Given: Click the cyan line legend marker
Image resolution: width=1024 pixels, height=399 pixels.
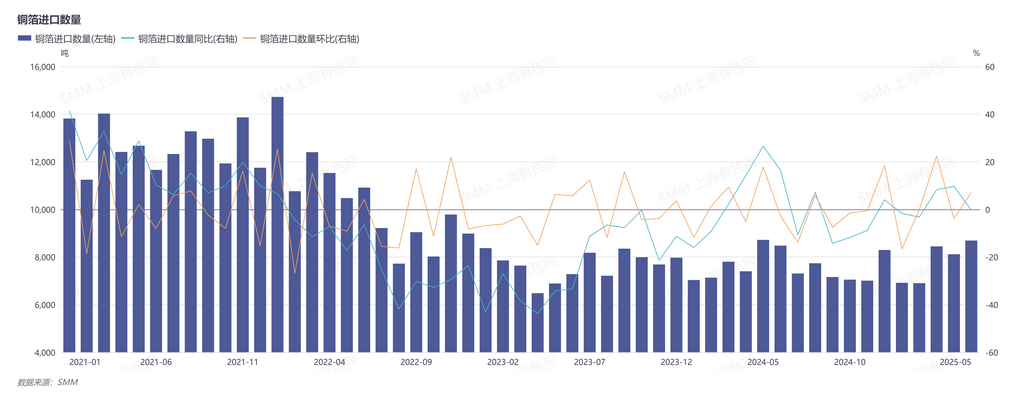Looking at the screenshot, I should coord(129,39).
